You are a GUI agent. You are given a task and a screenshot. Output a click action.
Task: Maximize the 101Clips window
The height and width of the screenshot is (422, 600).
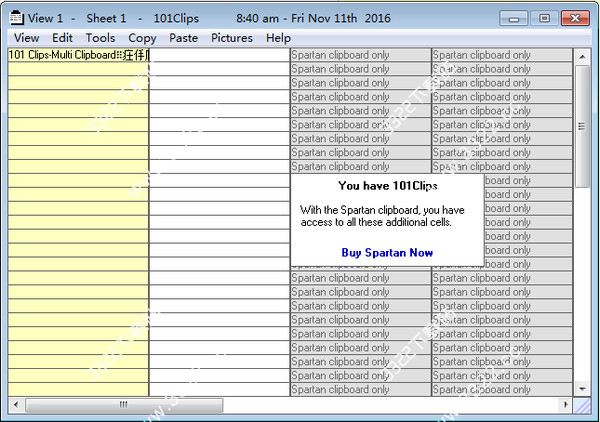(x=545, y=18)
